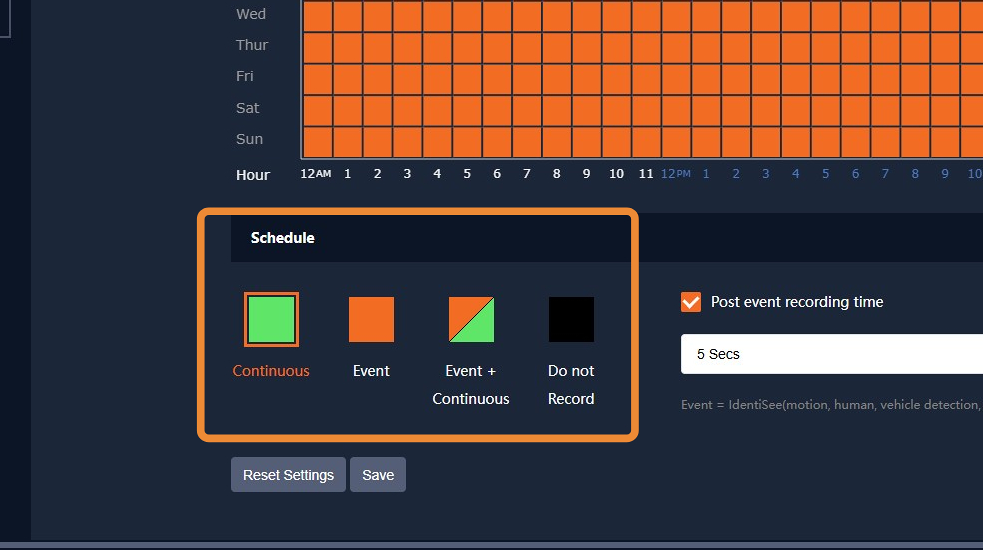
Task: Click the Schedule section header
Action: [283, 238]
